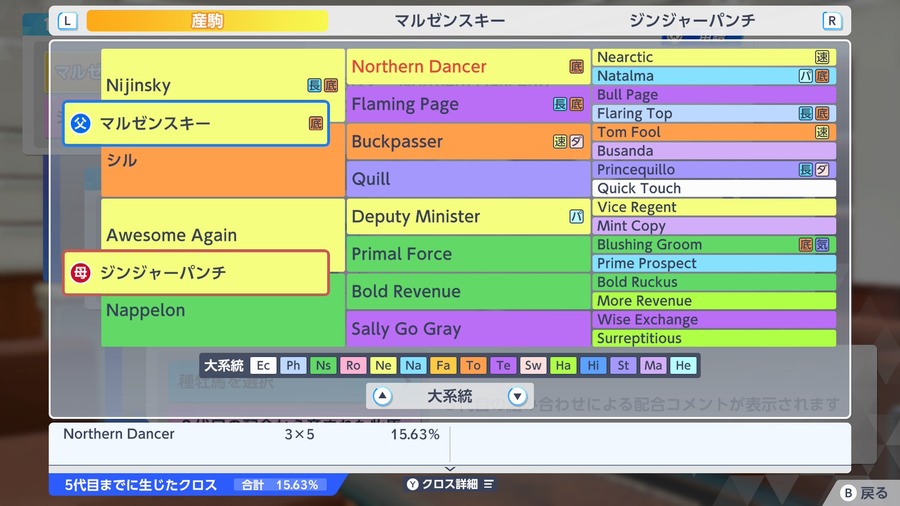Select Awesome Again in the pedigree
The height and width of the screenshot is (506, 900).
click(x=223, y=225)
